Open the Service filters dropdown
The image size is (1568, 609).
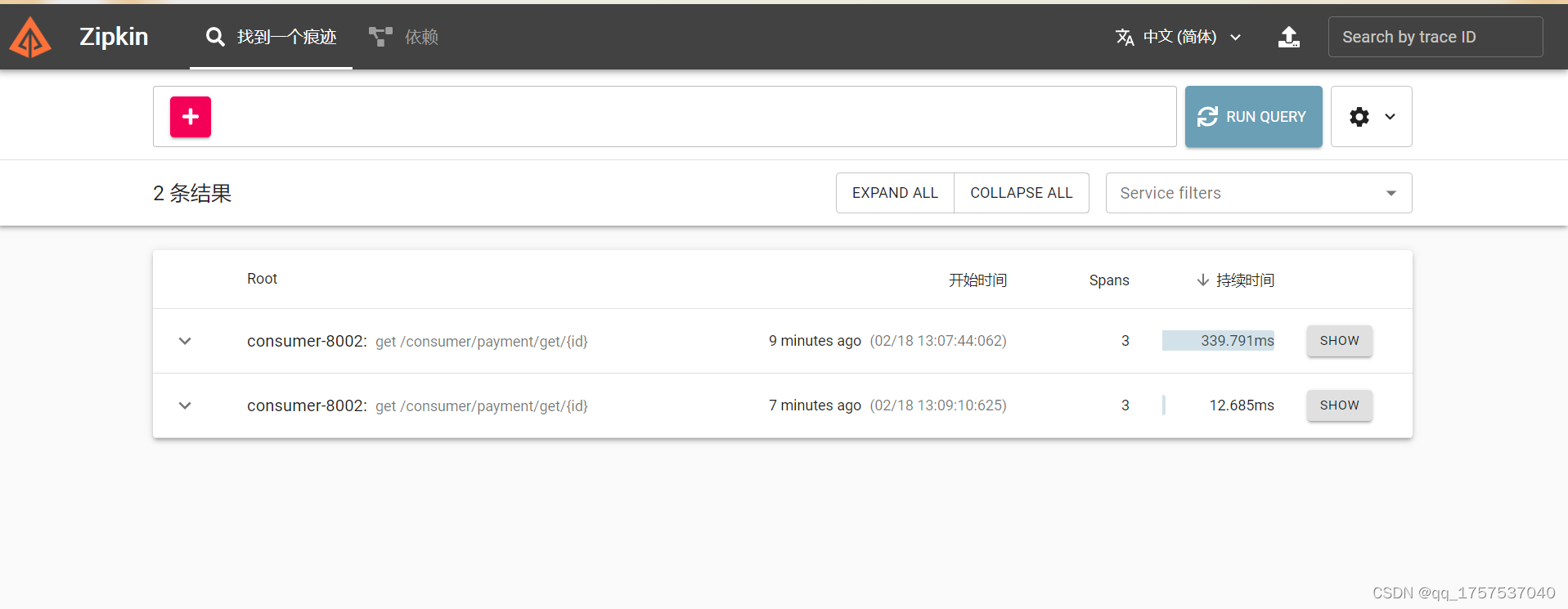(1259, 193)
